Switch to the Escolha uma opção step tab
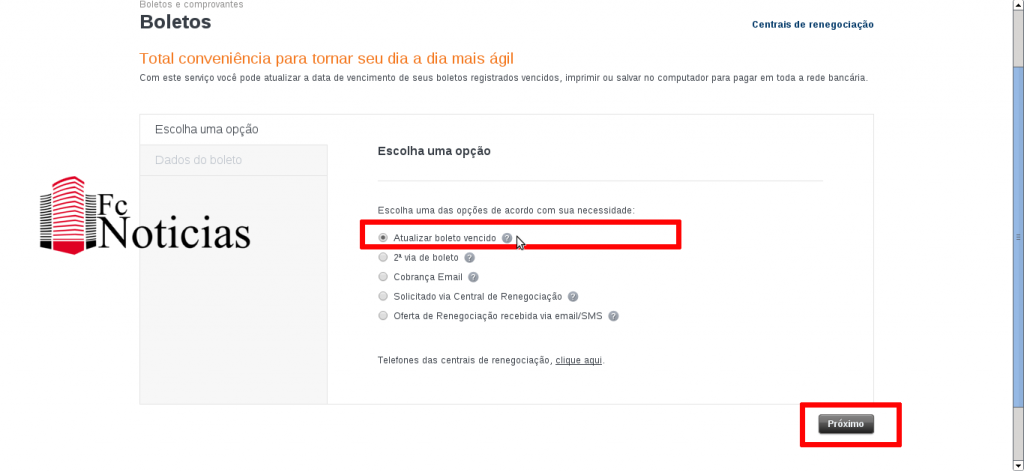Image resolution: width=1024 pixels, height=471 pixels. tap(207, 129)
